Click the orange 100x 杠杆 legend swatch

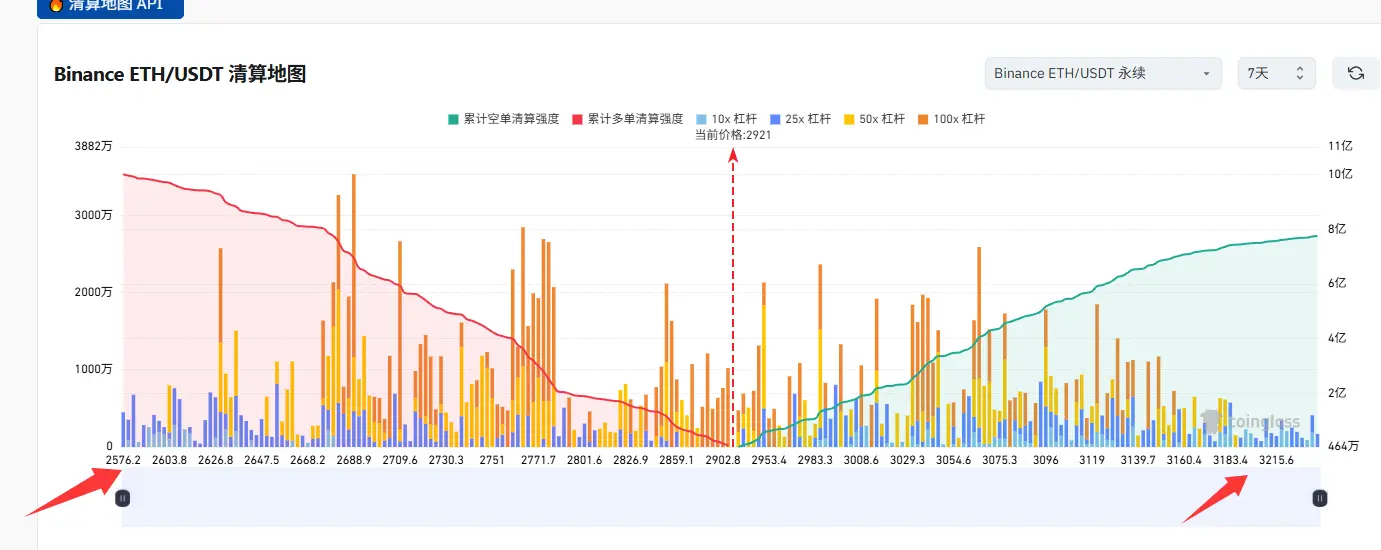922,119
